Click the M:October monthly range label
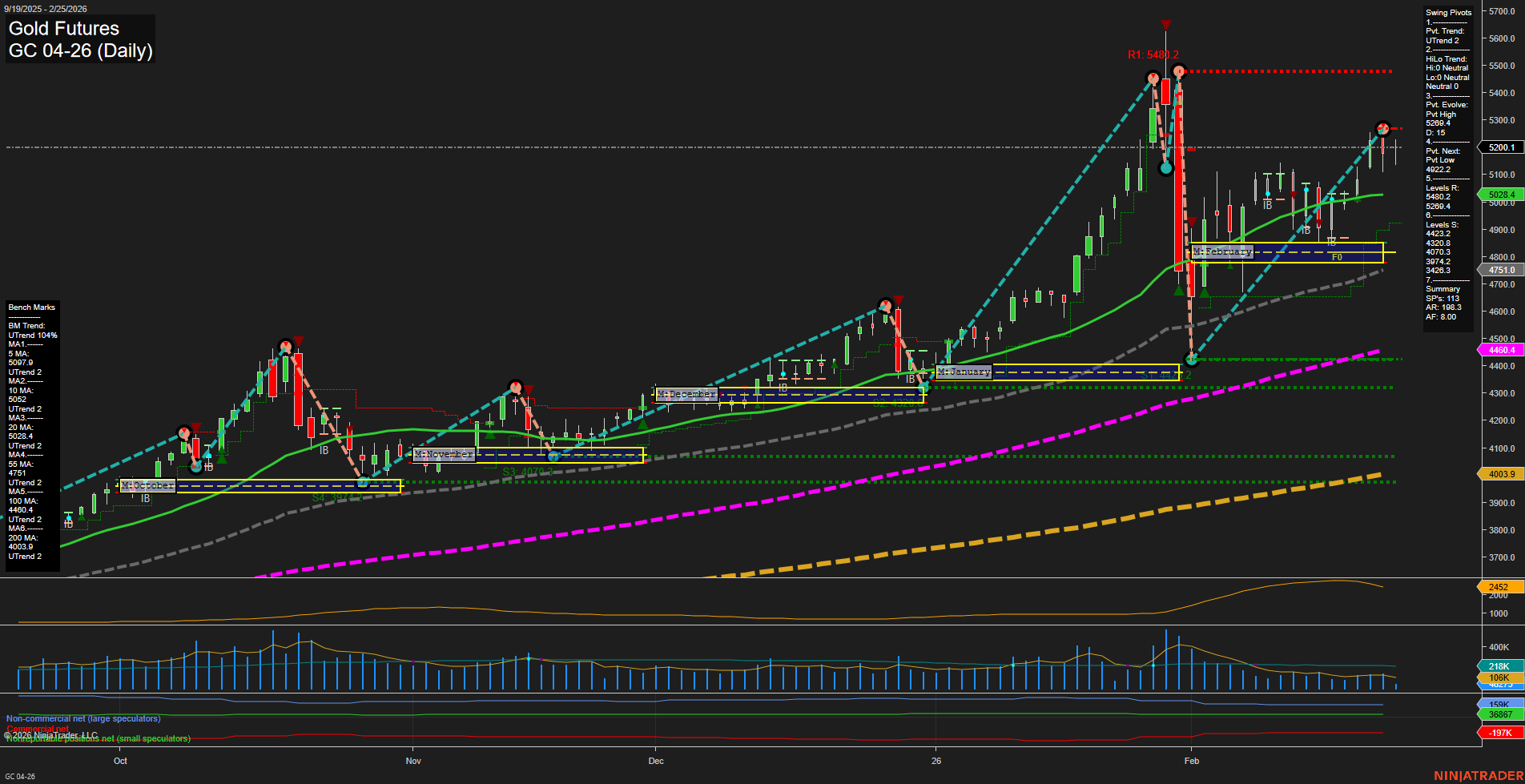The height and width of the screenshot is (784, 1525). point(148,484)
